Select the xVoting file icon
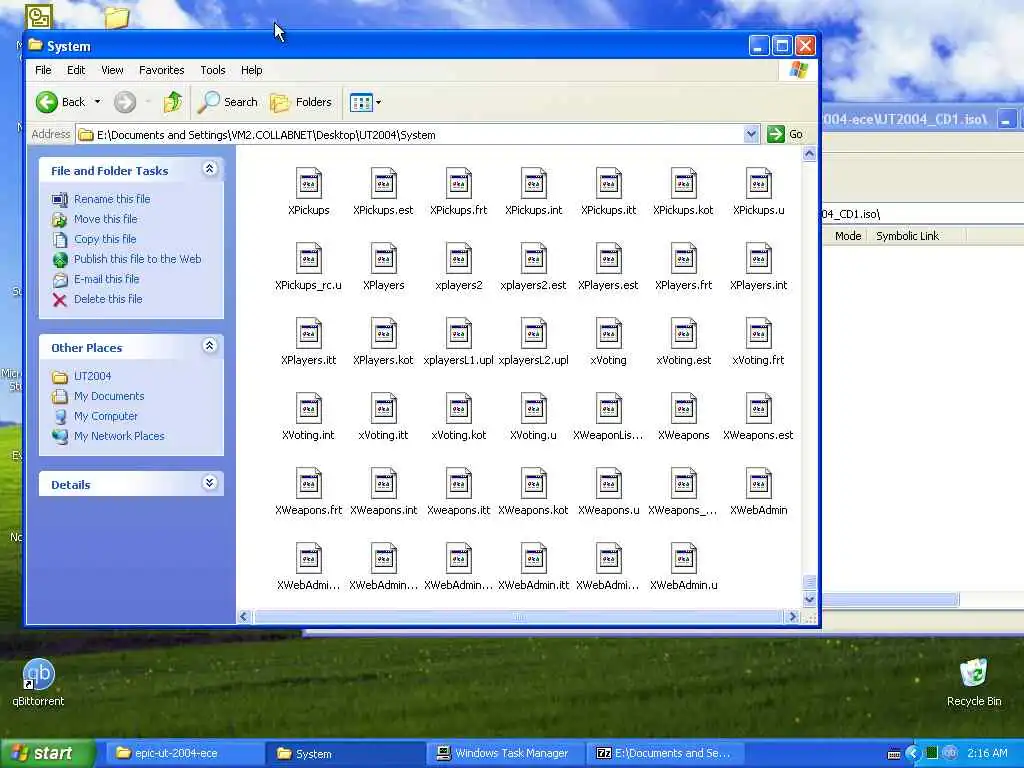The width and height of the screenshot is (1024, 768). (608, 334)
